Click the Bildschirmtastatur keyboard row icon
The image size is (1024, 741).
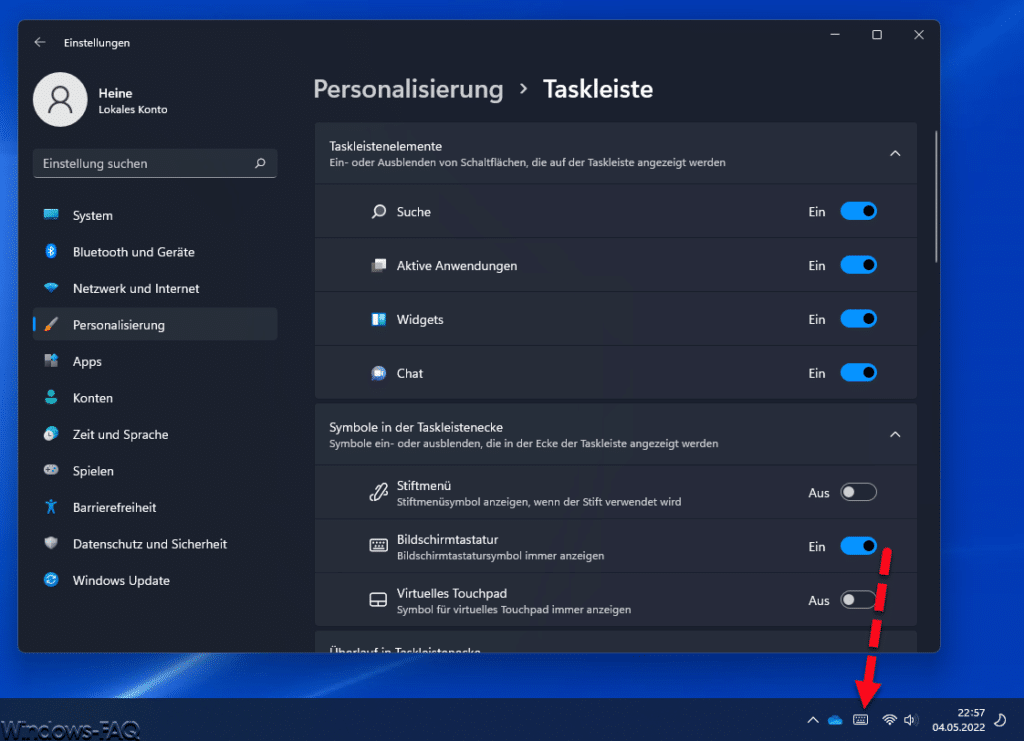379,546
